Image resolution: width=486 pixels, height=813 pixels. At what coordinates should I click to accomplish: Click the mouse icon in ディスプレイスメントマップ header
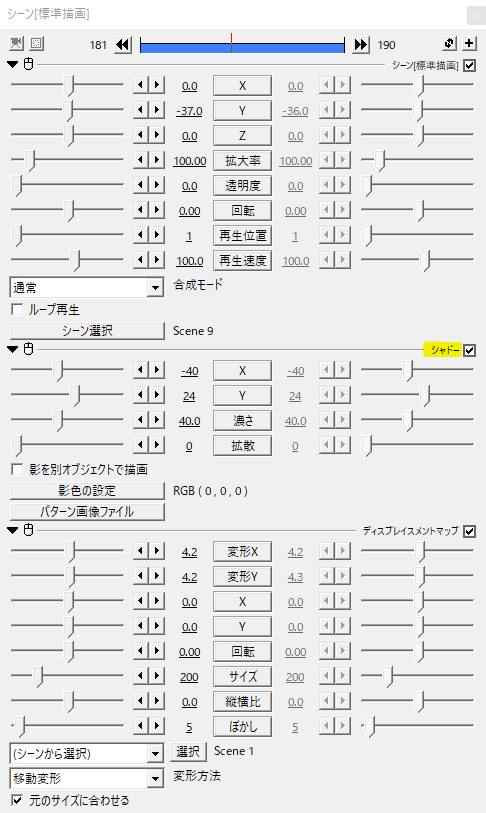click(x=29, y=530)
